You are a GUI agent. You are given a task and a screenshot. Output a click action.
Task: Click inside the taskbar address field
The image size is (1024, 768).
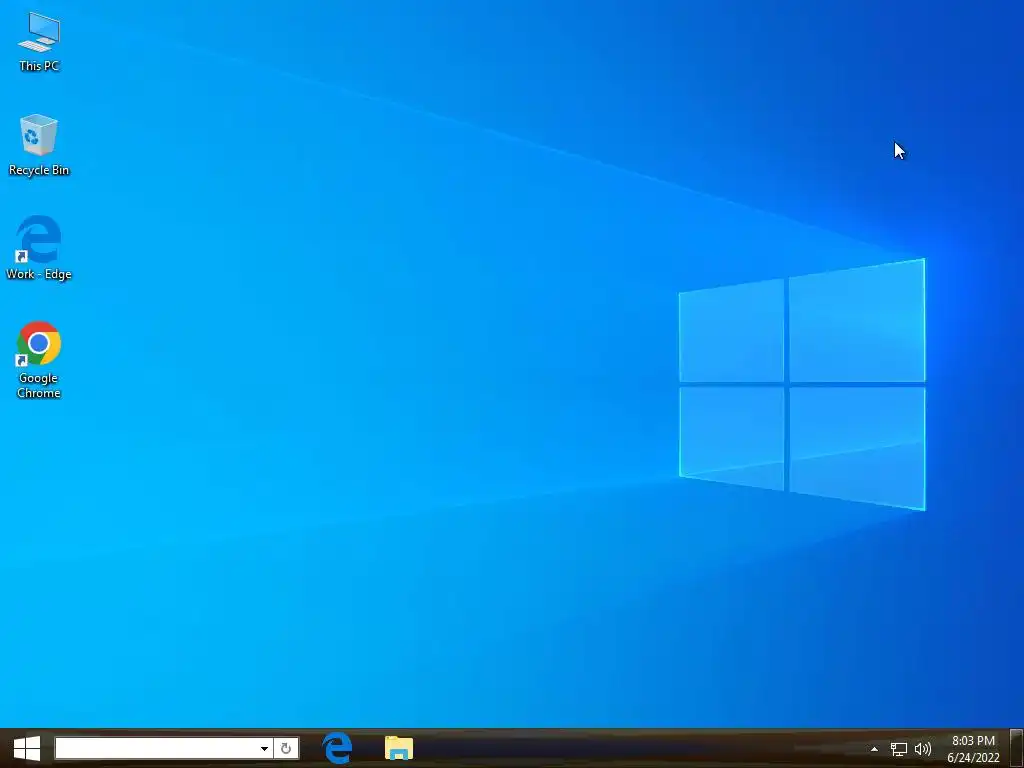coord(155,748)
